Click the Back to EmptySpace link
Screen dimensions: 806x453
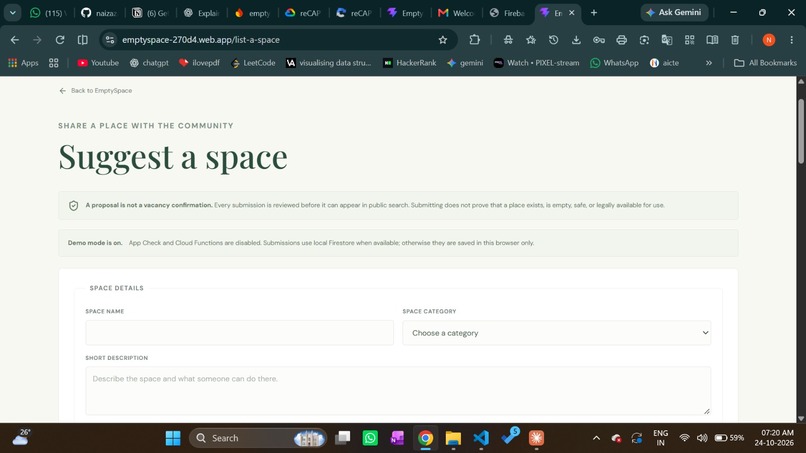[96, 90]
